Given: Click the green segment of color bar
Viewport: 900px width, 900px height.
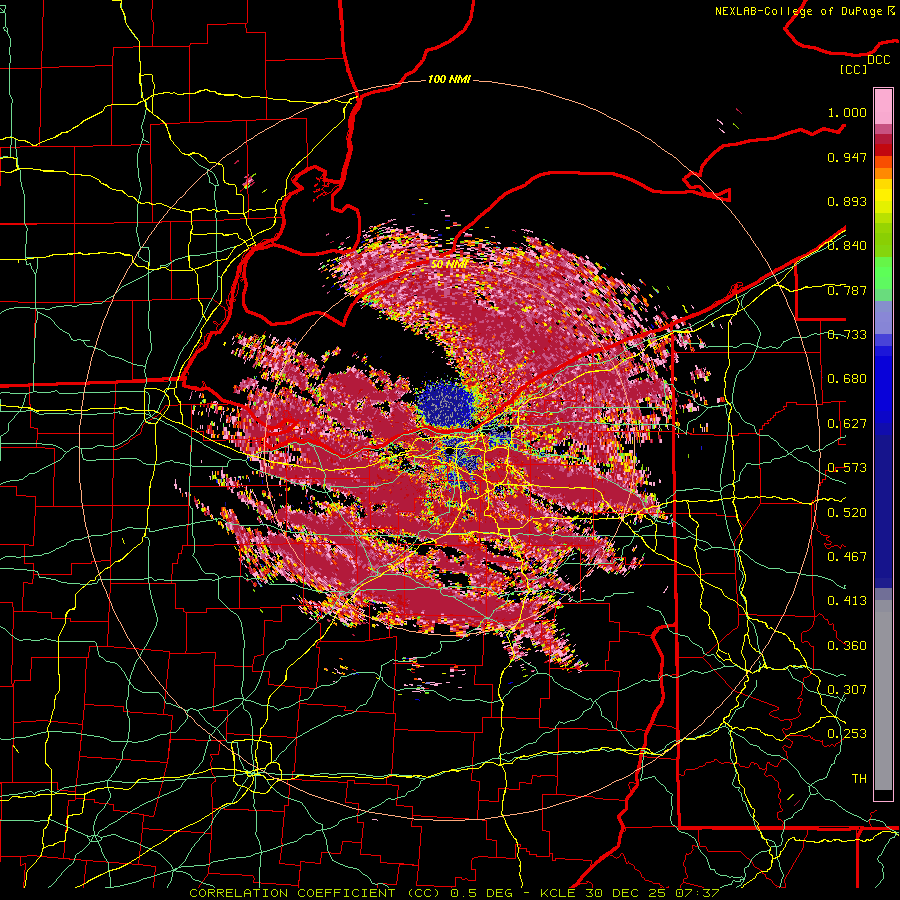Looking at the screenshot, I should tap(883, 273).
